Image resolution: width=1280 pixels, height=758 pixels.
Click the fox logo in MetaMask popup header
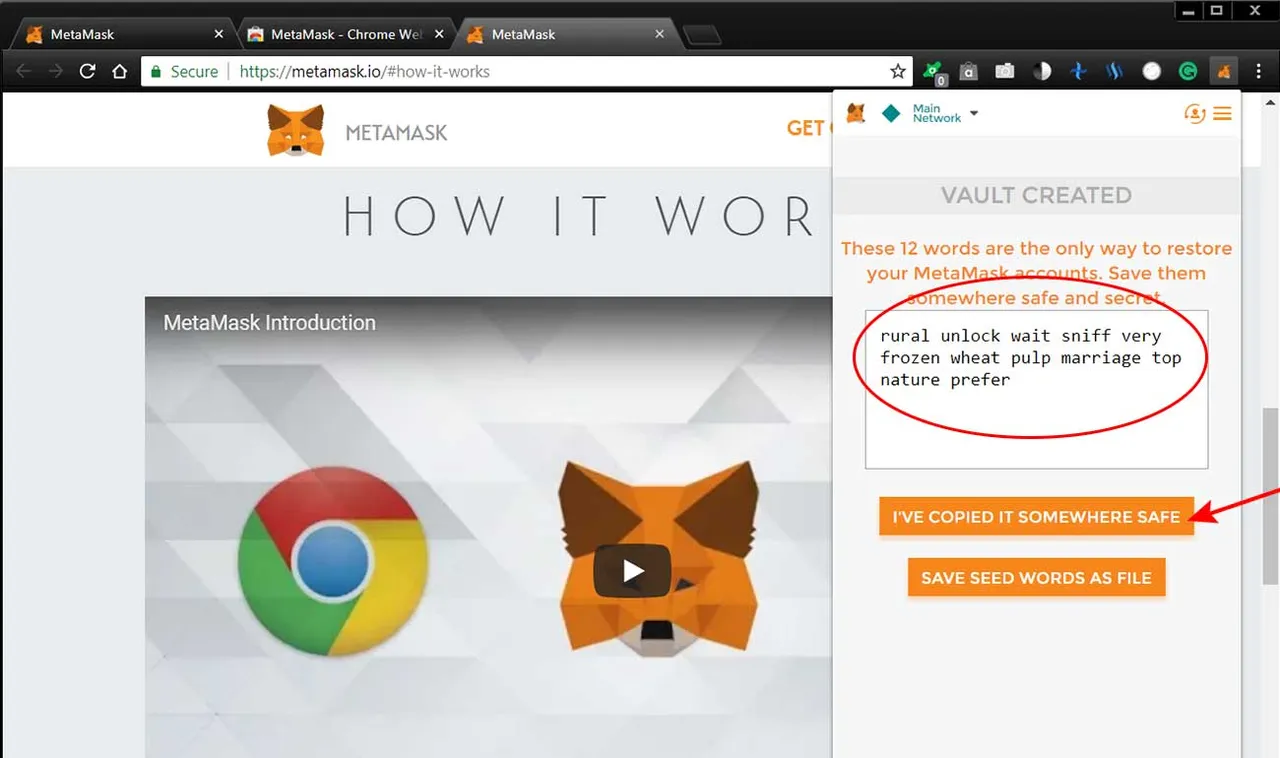856,113
